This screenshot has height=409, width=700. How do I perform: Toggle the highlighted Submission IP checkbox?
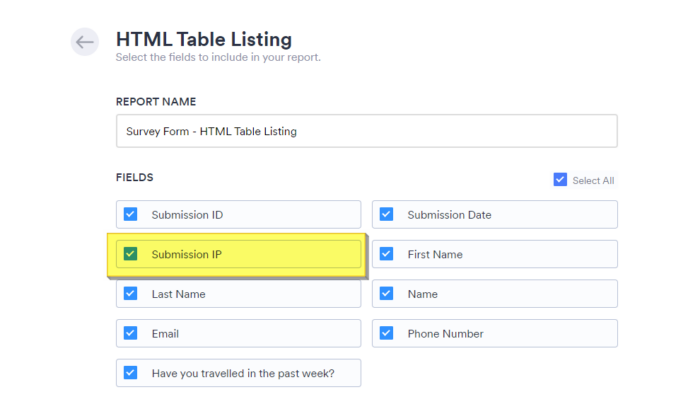pos(130,254)
